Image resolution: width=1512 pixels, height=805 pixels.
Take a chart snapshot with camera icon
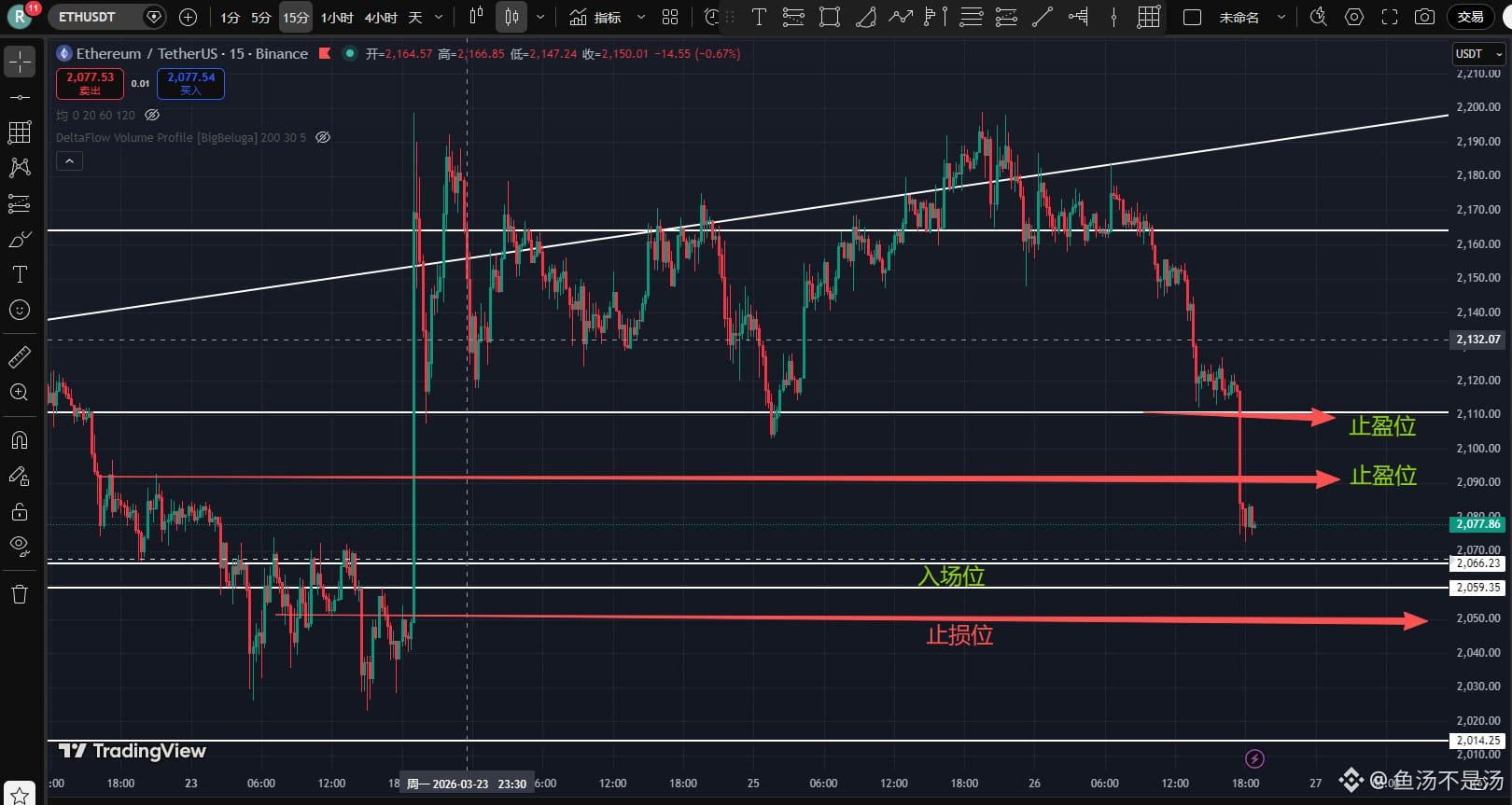pyautogui.click(x=1424, y=17)
